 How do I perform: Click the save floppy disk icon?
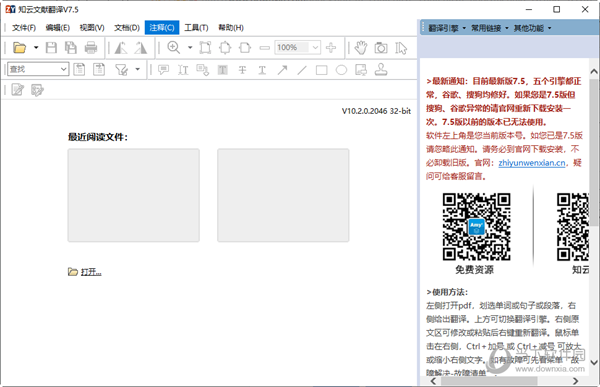[x=51, y=48]
